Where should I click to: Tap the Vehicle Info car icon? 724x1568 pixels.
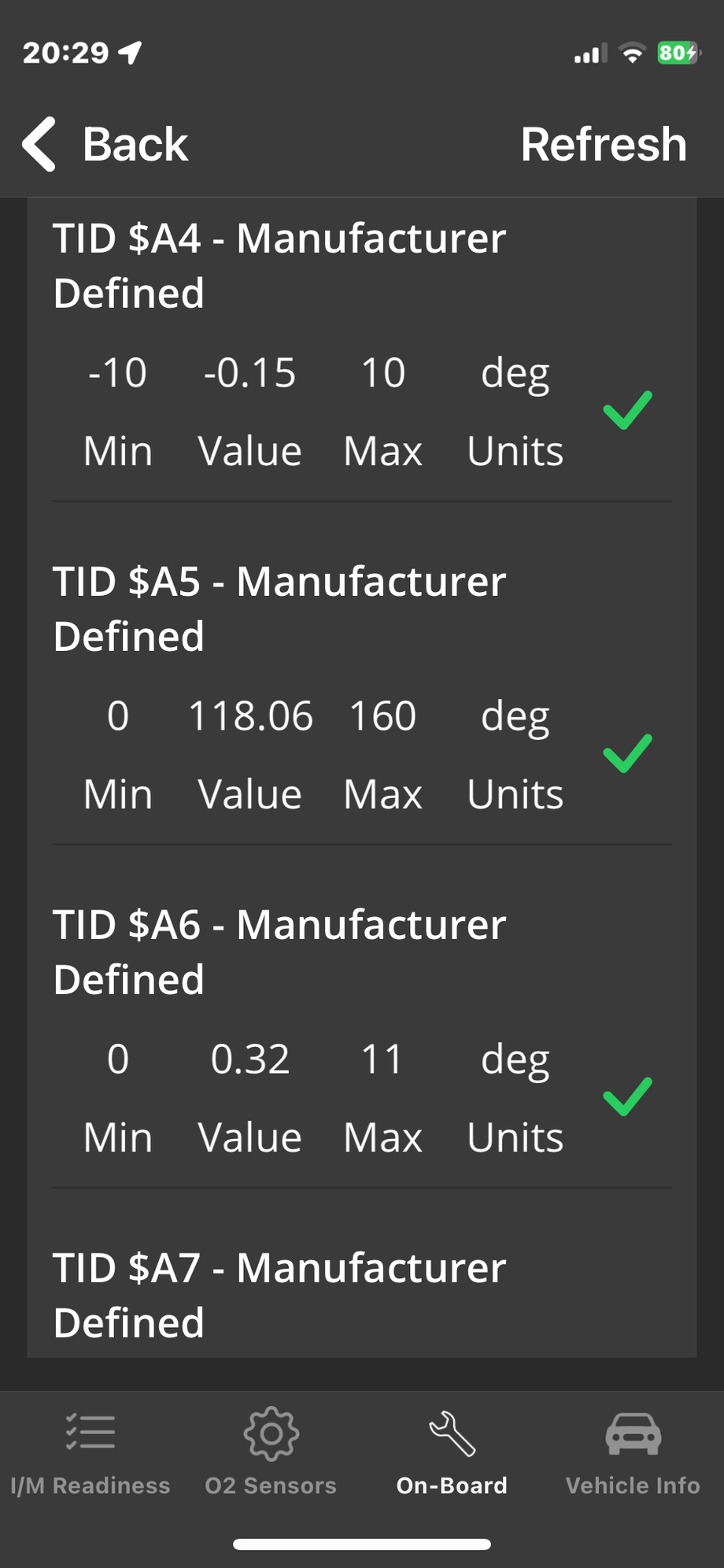point(633,1433)
